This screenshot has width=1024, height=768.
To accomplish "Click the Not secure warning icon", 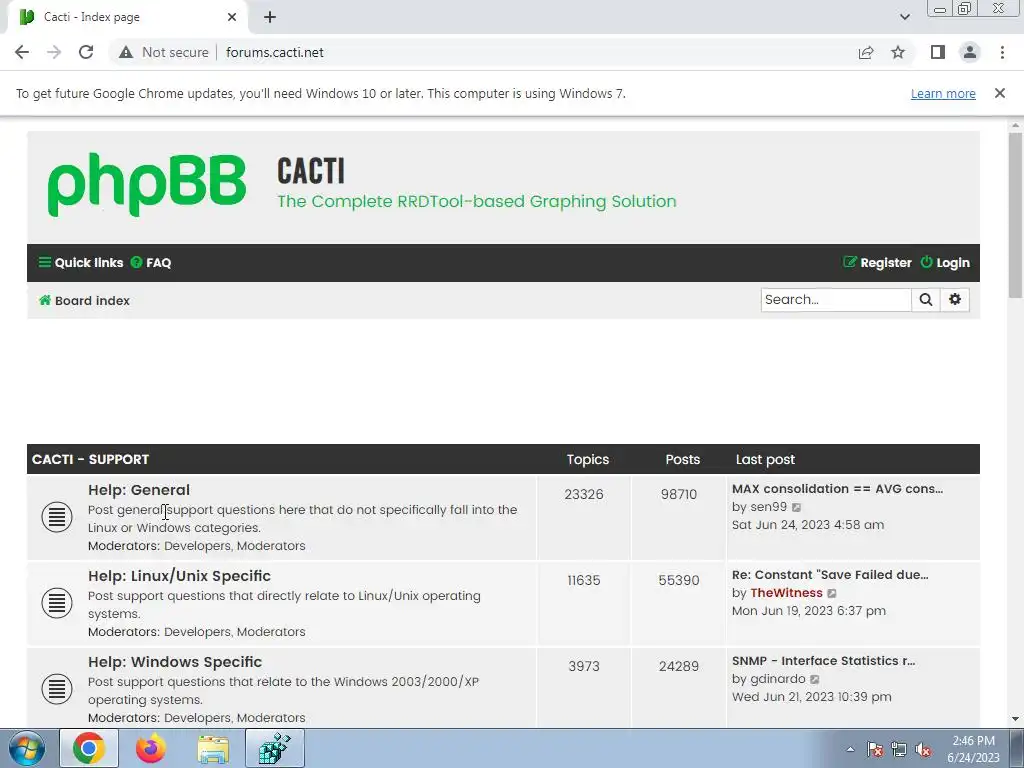I will coord(126,52).
